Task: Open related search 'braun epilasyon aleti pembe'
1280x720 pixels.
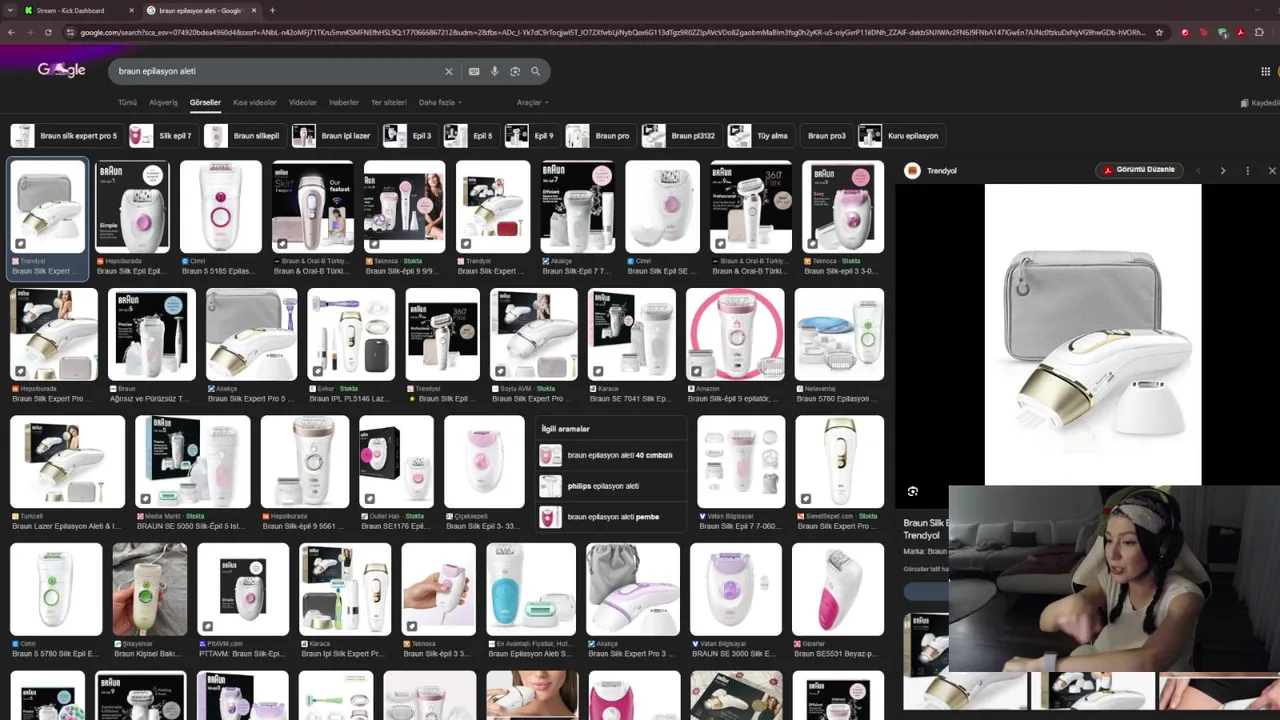Action: pyautogui.click(x=610, y=517)
